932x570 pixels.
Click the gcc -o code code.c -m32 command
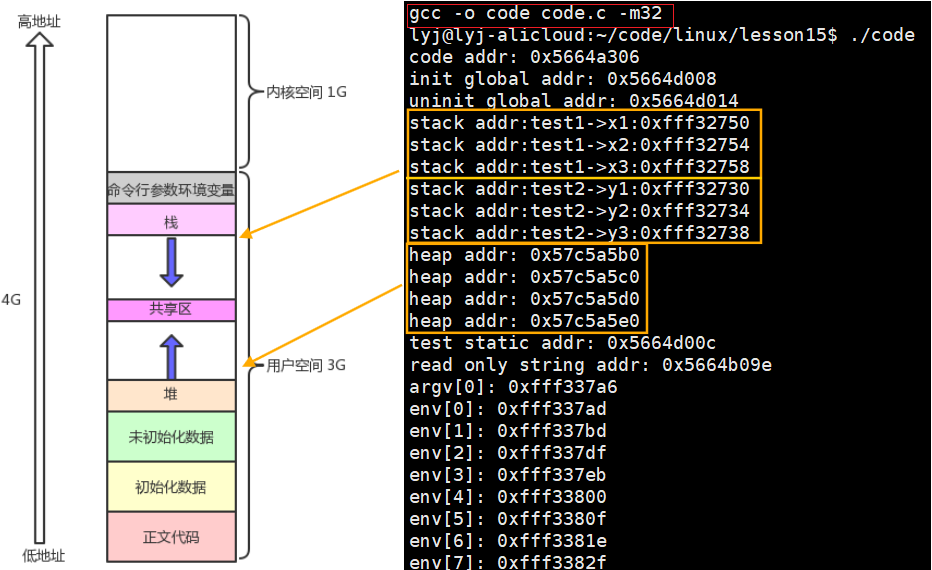[x=536, y=13]
